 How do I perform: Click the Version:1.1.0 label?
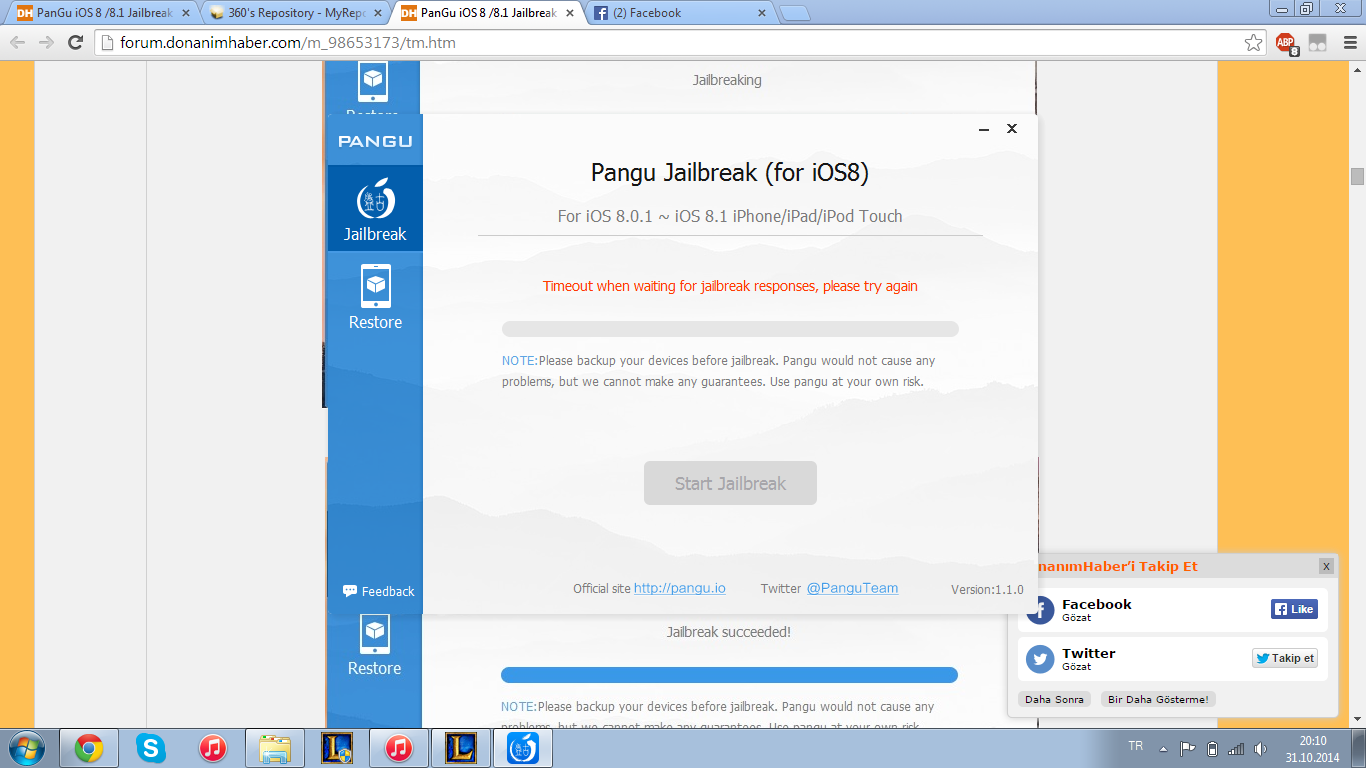987,590
